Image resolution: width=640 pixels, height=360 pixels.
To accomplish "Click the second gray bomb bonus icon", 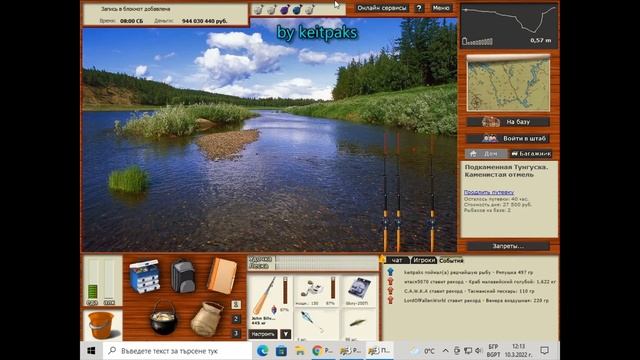I will [x=271, y=9].
